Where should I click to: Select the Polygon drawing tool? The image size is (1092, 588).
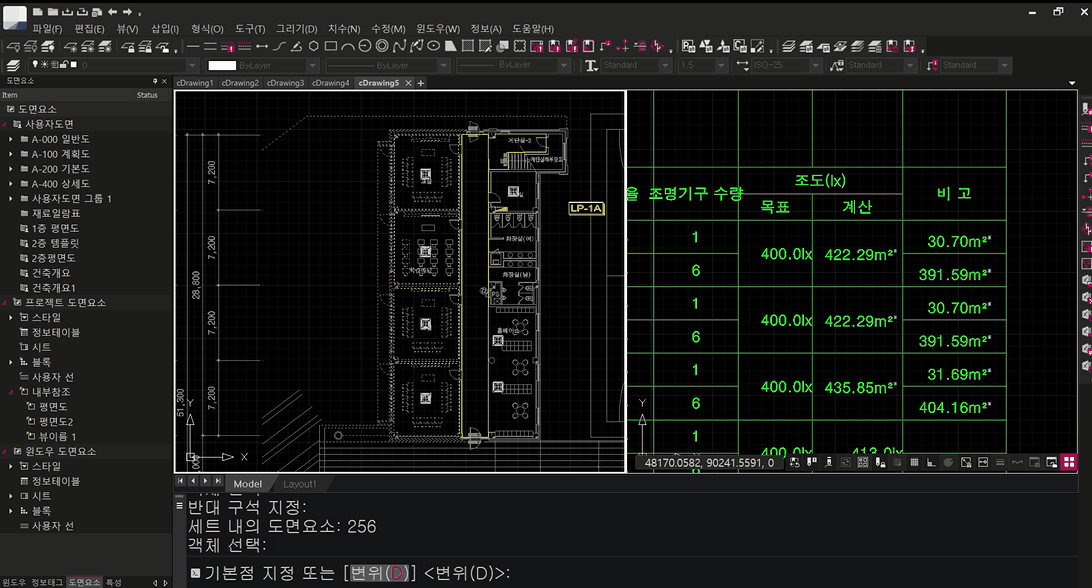coord(313,46)
